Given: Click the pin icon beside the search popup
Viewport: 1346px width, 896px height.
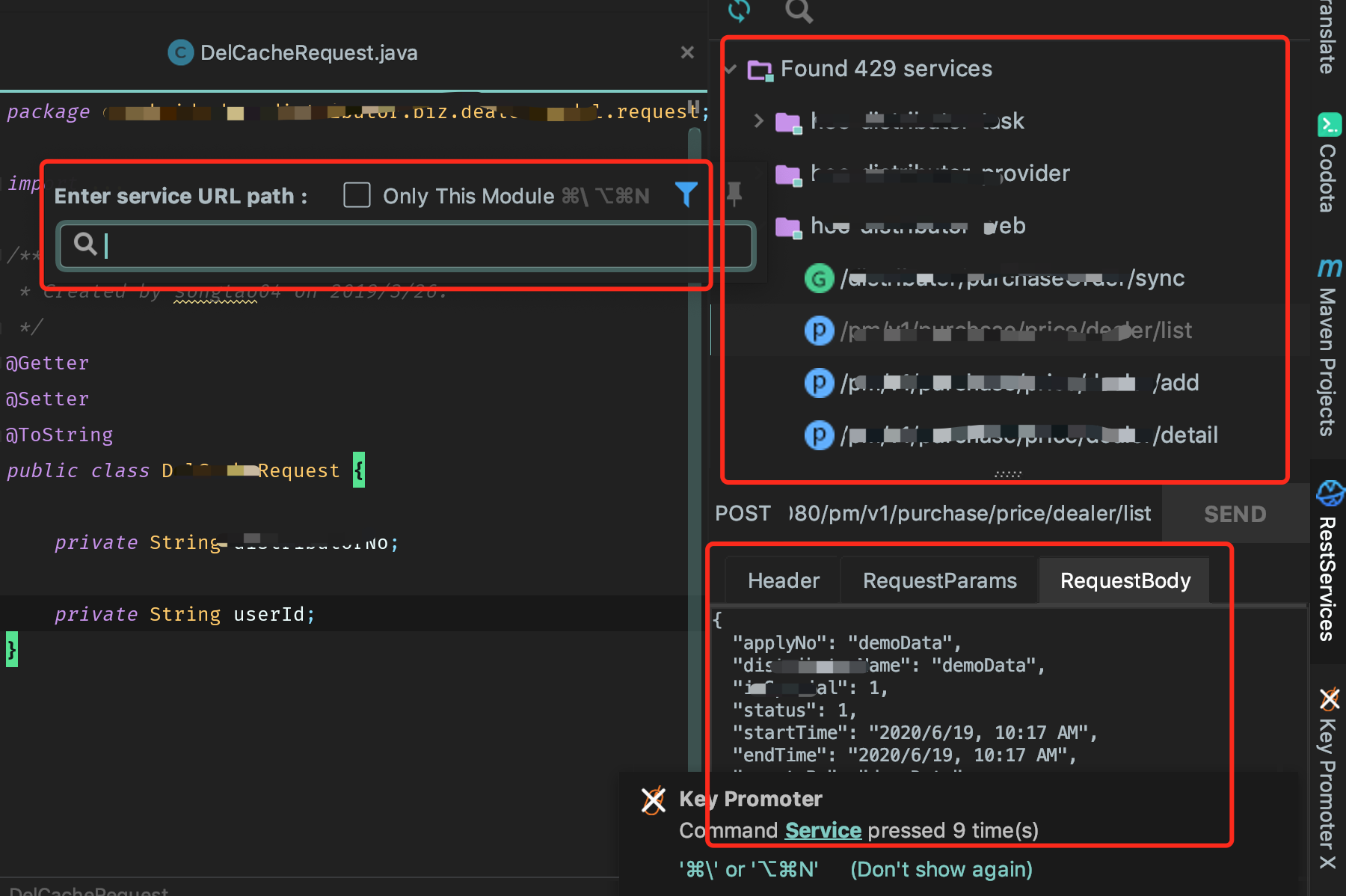Looking at the screenshot, I should tap(734, 194).
